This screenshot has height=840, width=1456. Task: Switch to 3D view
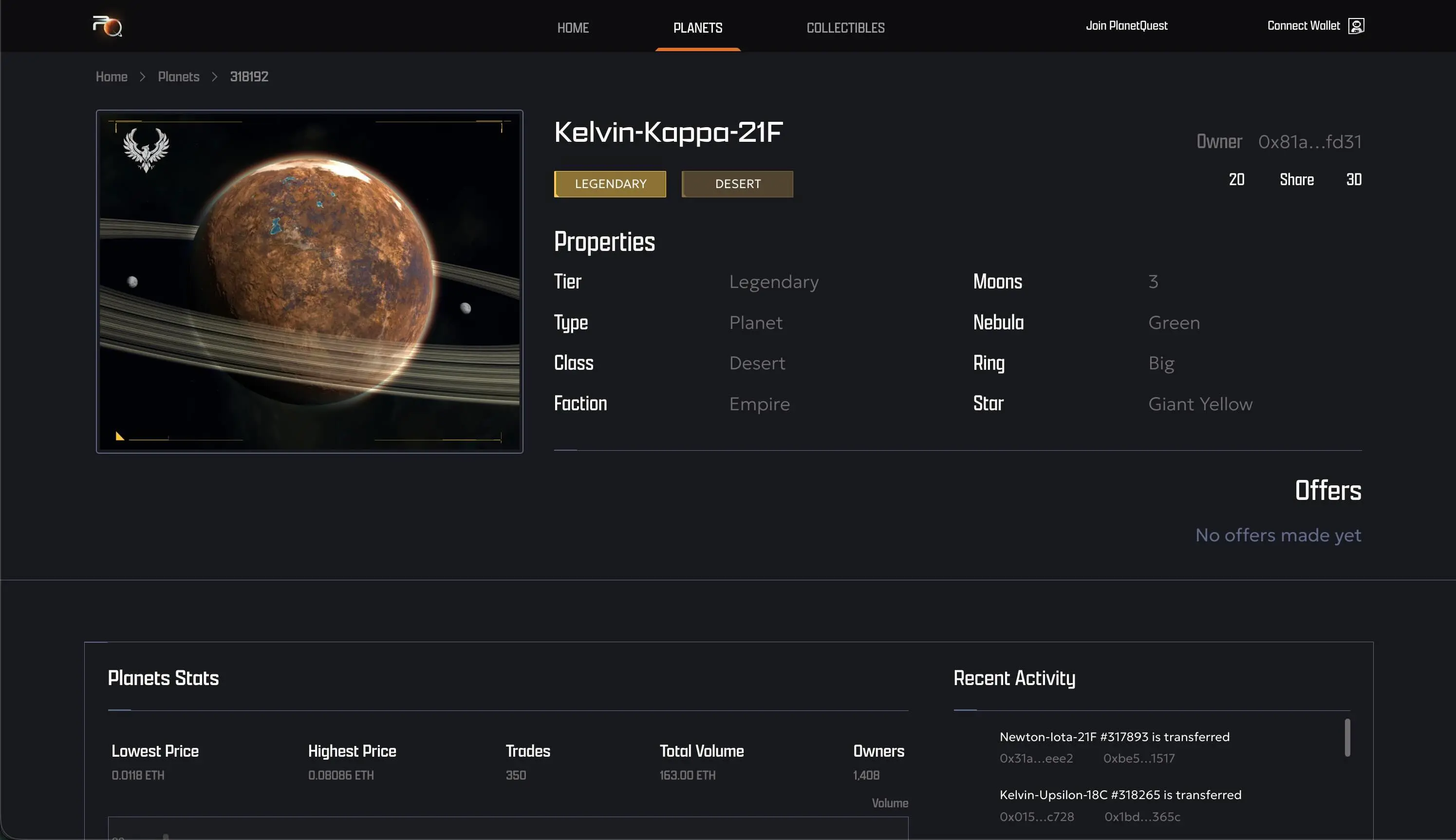click(1354, 179)
